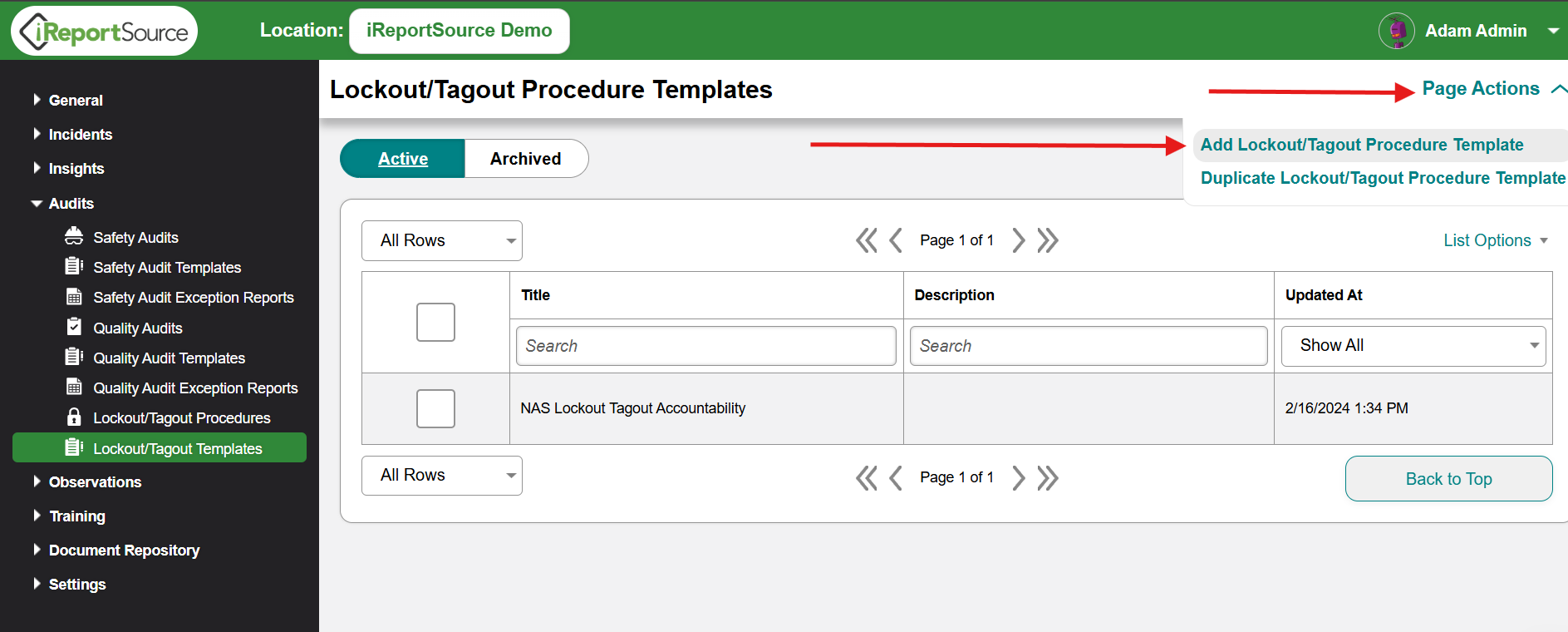1568x632 pixels.
Task: Click the Safety Audit Templates clipboard icon
Action: 74,266
